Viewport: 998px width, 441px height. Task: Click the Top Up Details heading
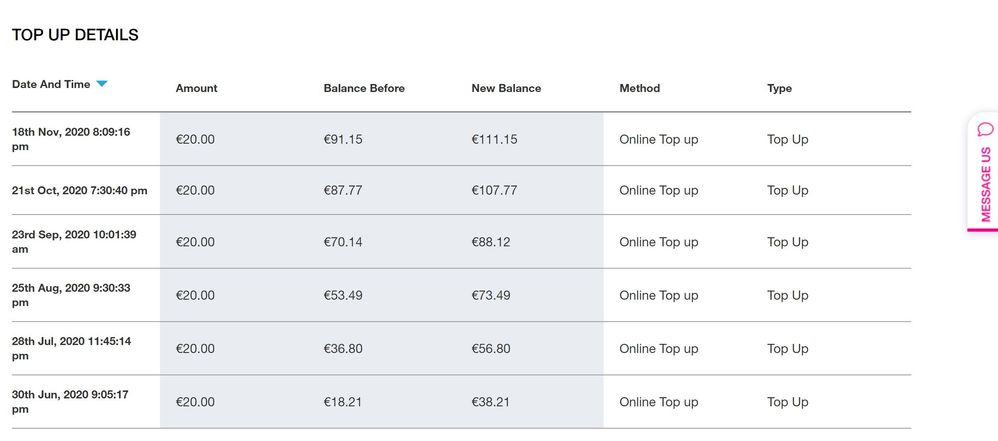point(75,35)
